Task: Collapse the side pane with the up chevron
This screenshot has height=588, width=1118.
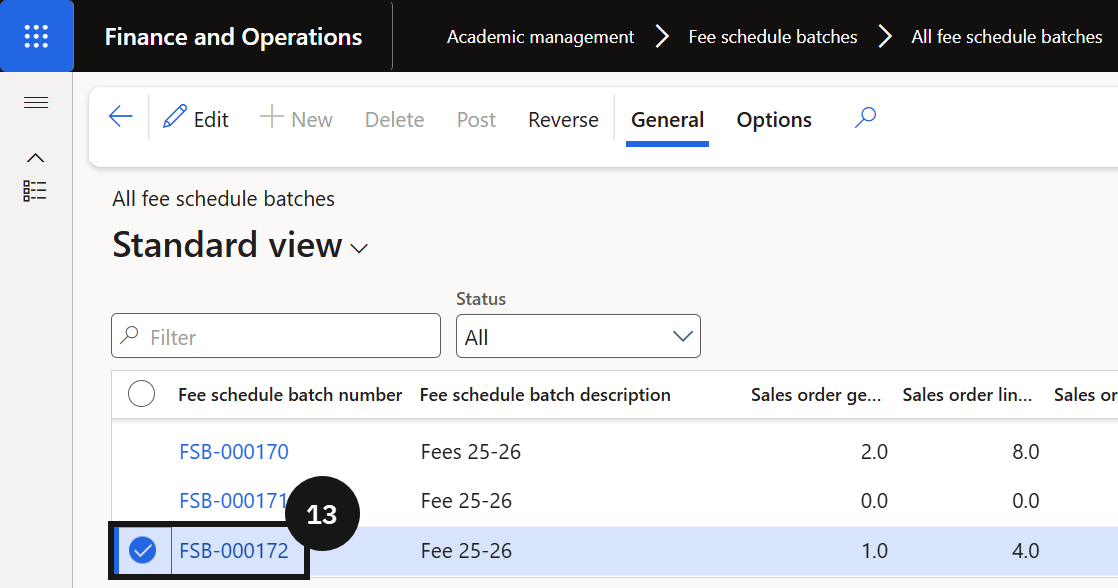Action: 36,158
